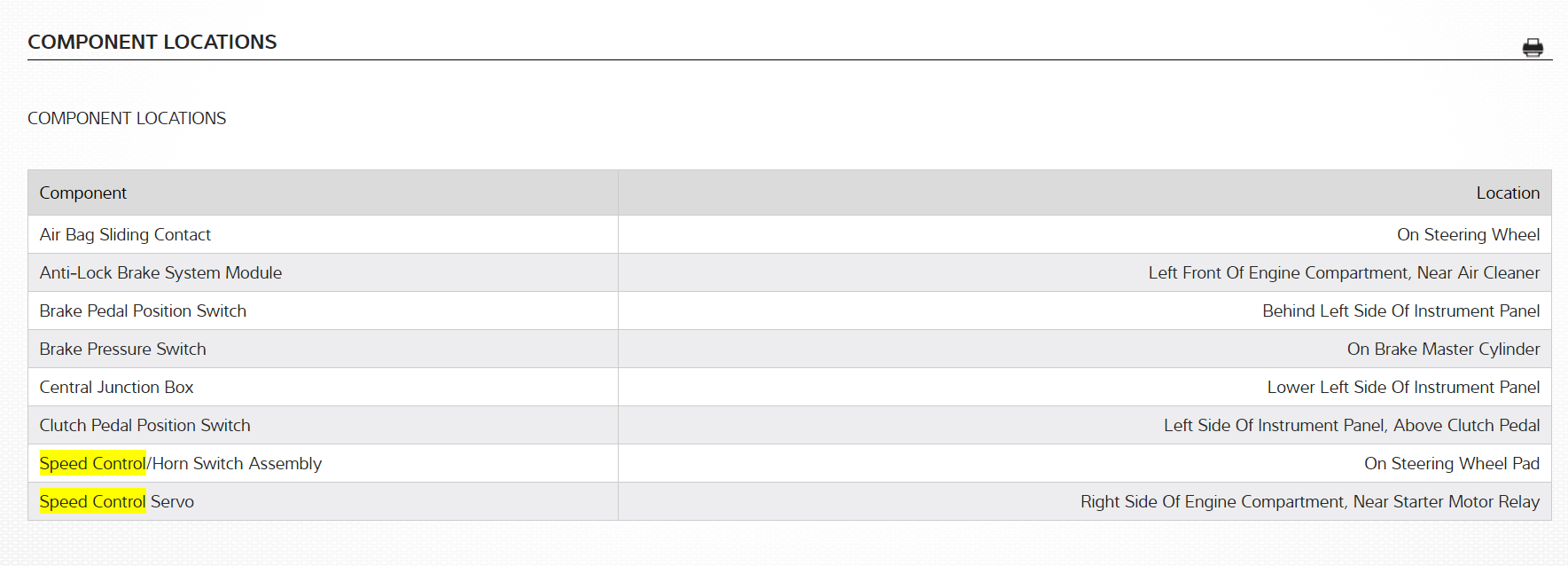This screenshot has height=566, width=1568.
Task: Click the printer icon
Action: tap(1533, 48)
